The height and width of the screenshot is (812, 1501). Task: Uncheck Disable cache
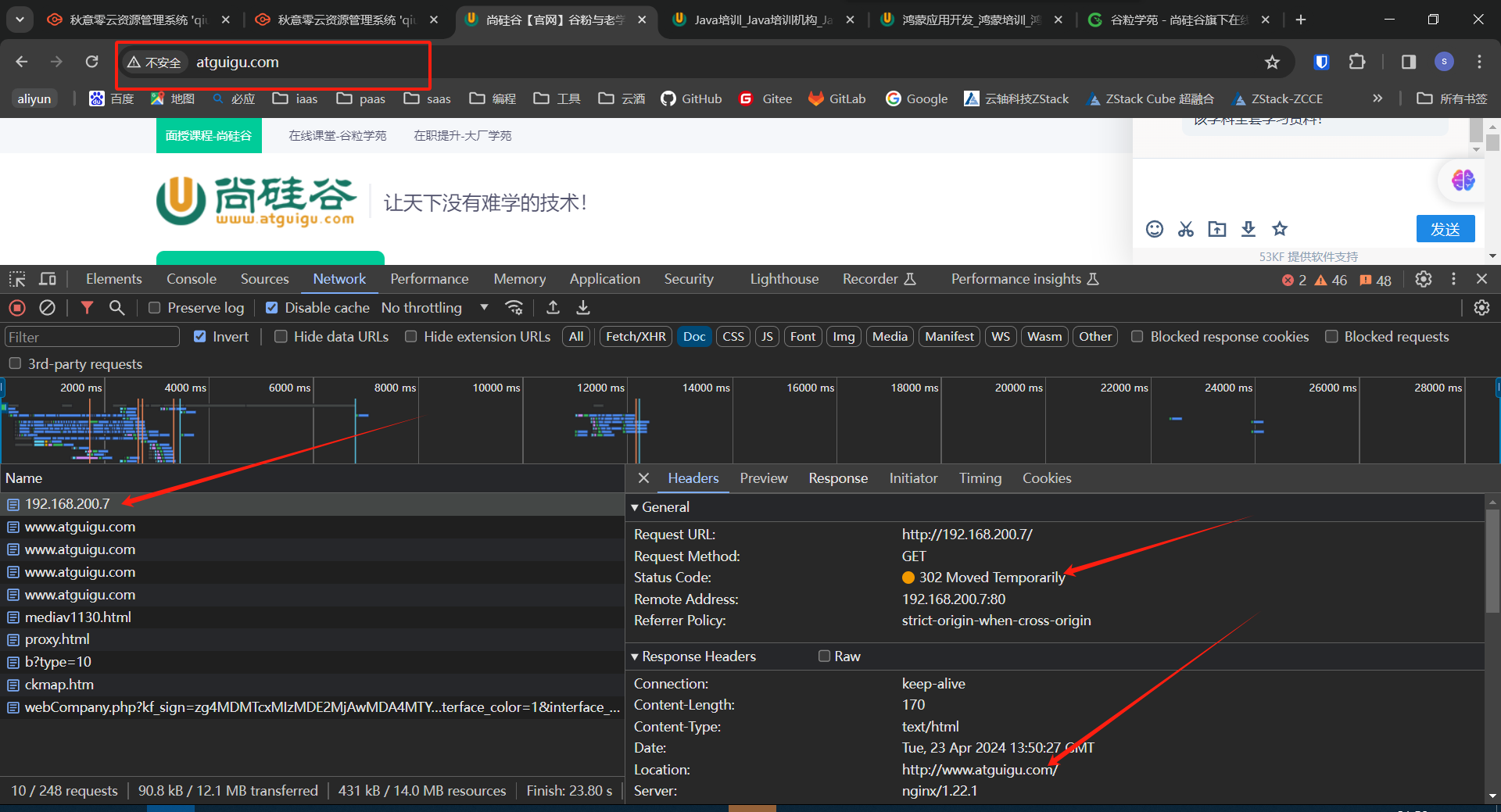click(x=271, y=308)
